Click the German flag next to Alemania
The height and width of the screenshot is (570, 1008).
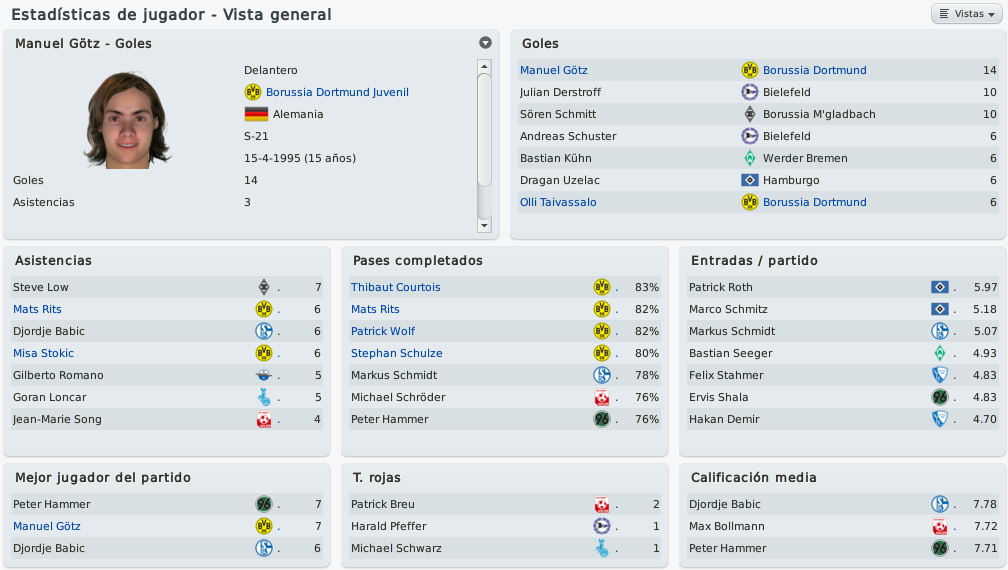(x=256, y=114)
